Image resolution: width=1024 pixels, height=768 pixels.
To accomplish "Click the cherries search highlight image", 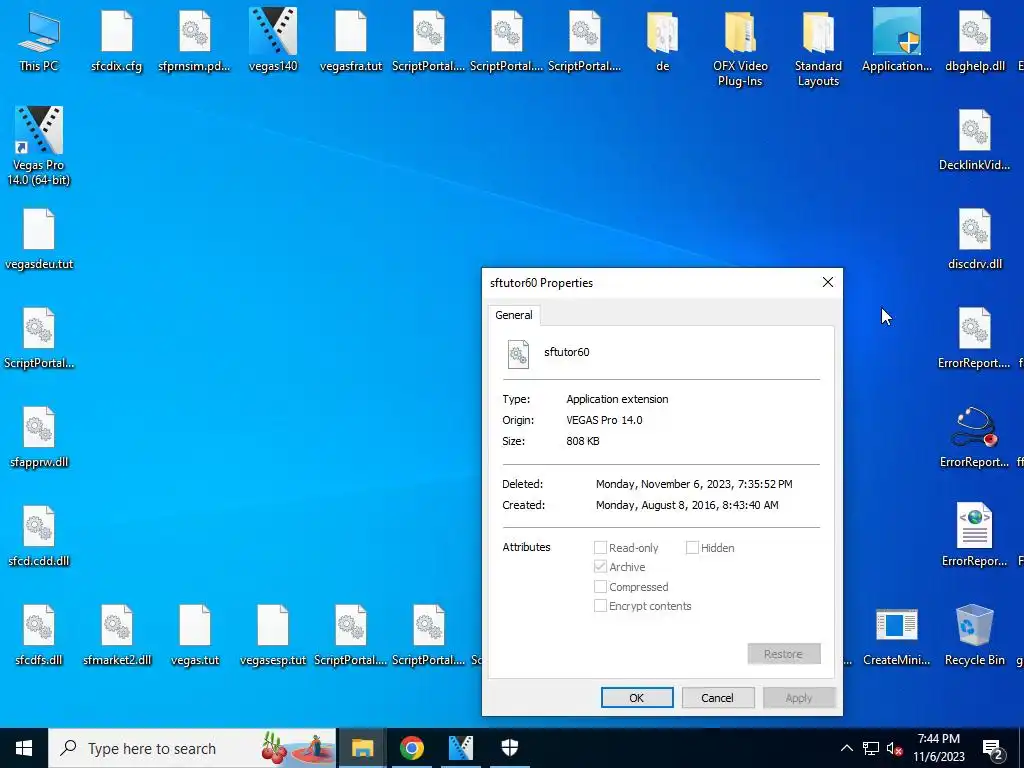I will tap(274, 748).
